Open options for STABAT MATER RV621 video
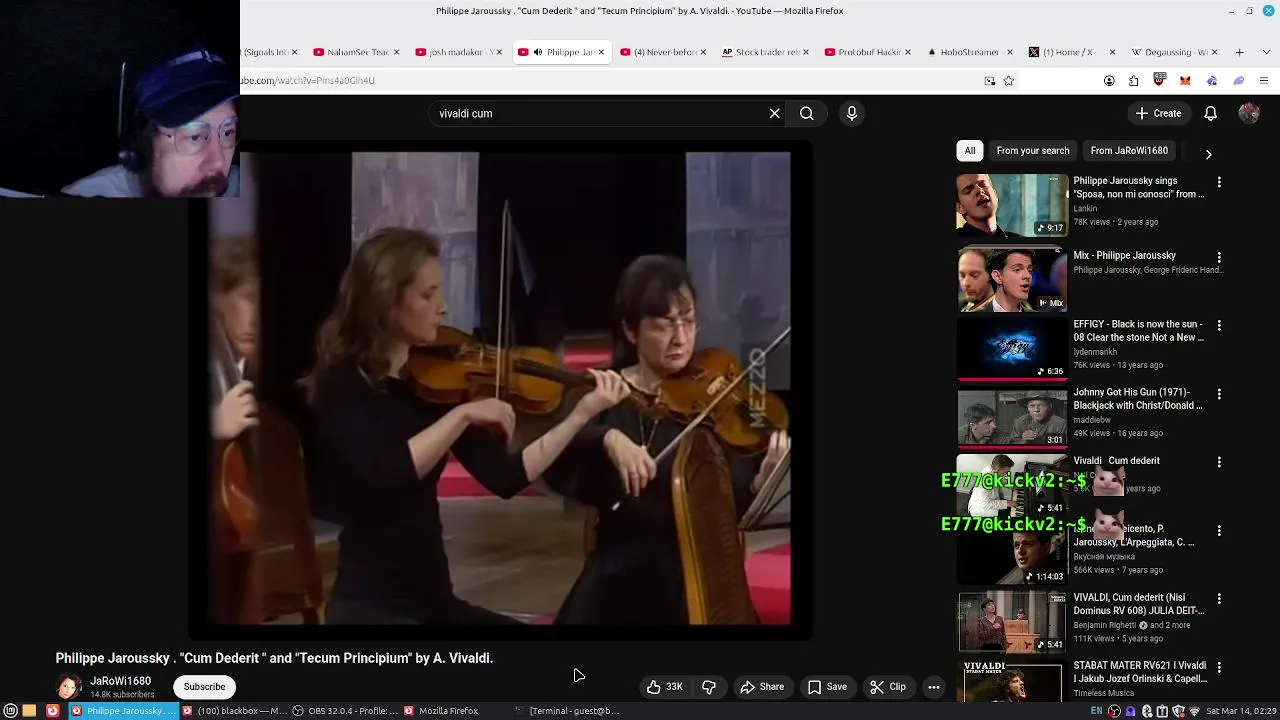This screenshot has width=1280, height=720. [1219, 666]
